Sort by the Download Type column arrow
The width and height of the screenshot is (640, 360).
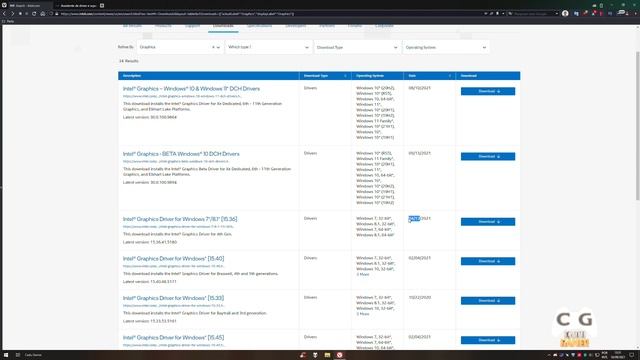[x=345, y=76]
